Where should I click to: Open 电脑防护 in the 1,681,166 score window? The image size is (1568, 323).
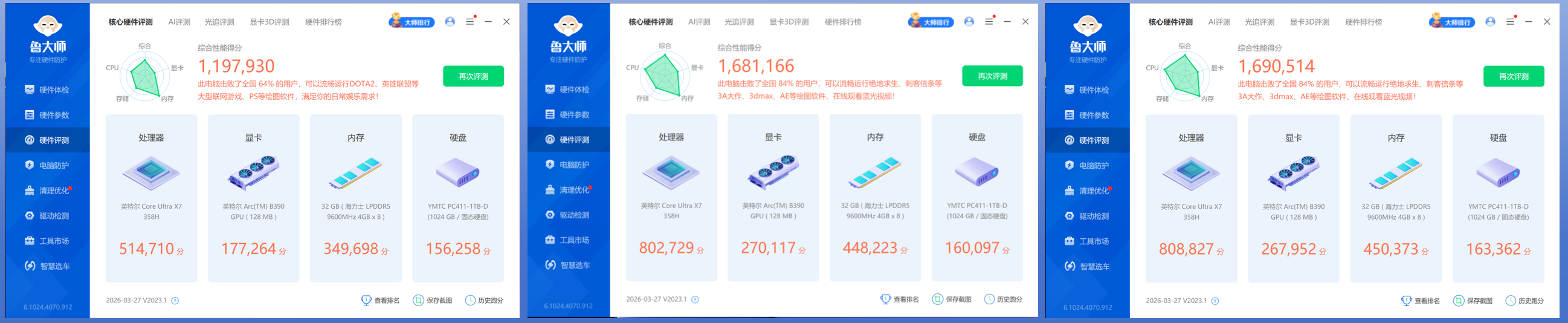(x=568, y=165)
